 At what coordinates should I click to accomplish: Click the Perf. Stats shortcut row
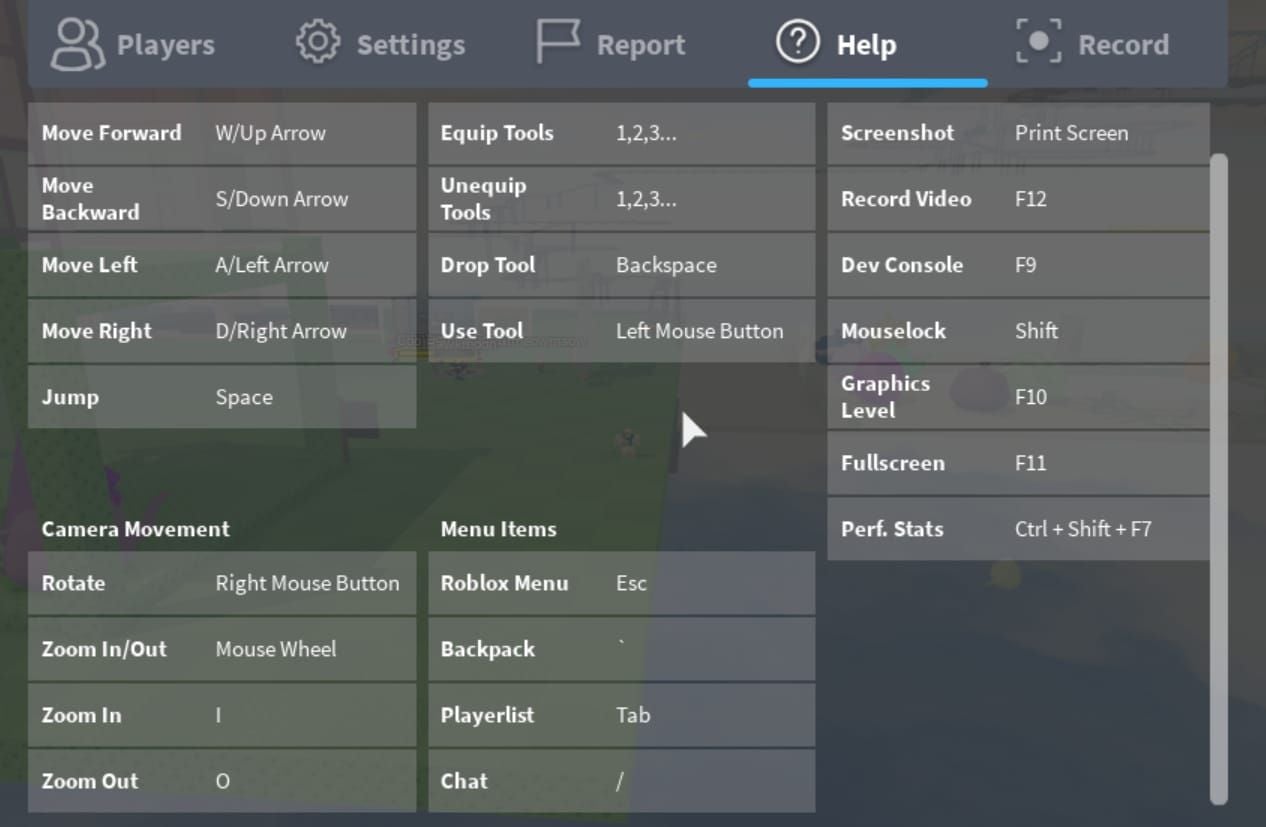(x=1018, y=529)
